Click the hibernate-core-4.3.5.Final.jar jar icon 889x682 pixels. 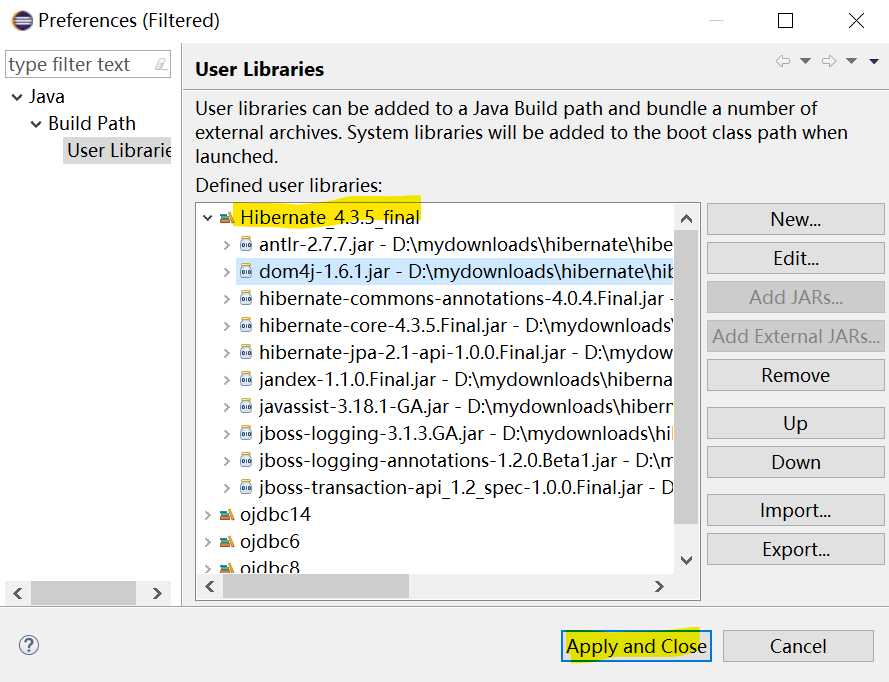[246, 325]
